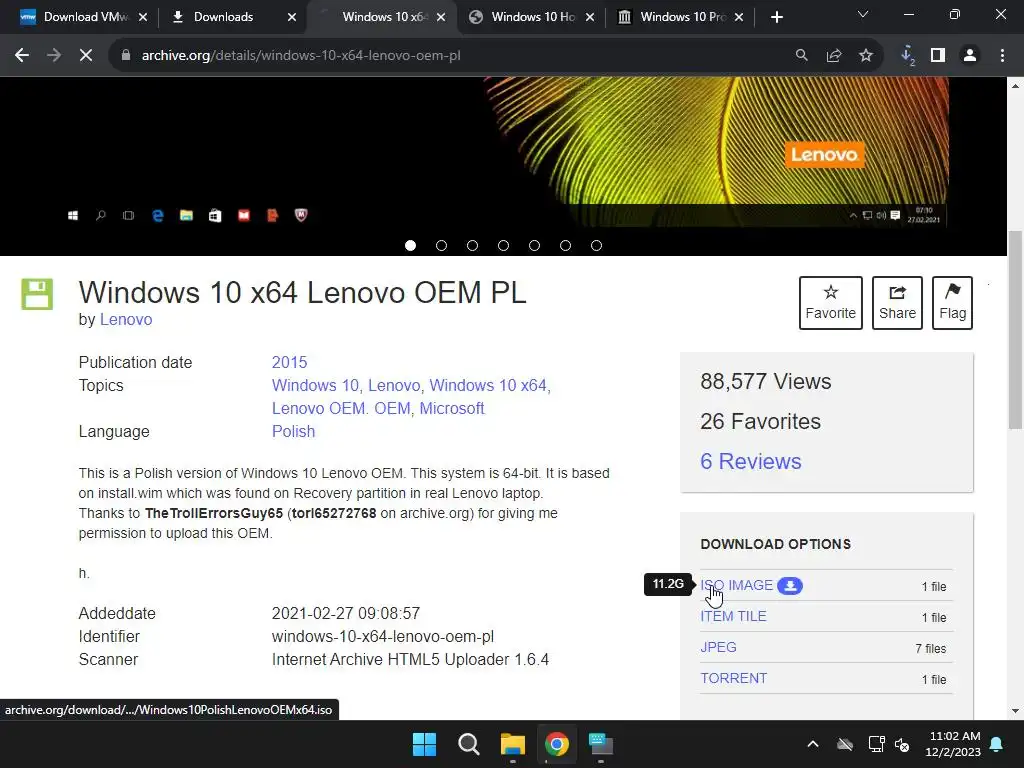The height and width of the screenshot is (768, 1024).
Task: Close the Download VMware tab
Action: tap(143, 17)
